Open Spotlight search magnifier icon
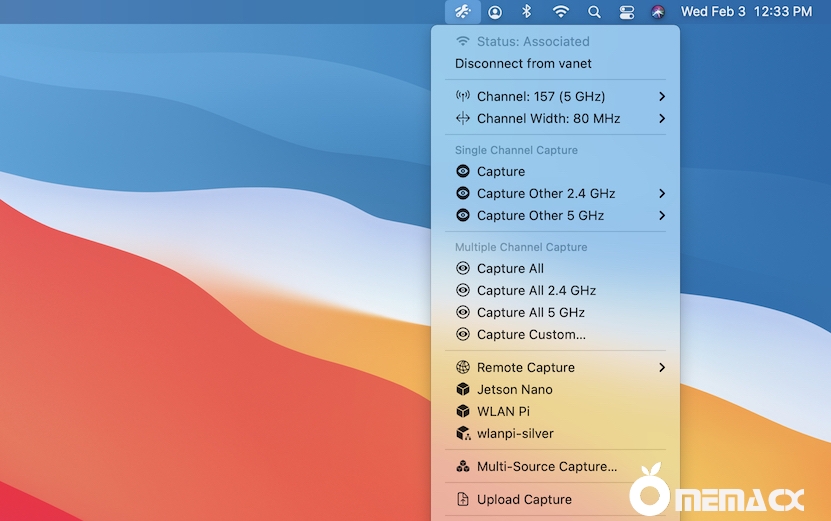The image size is (831, 521). click(594, 12)
